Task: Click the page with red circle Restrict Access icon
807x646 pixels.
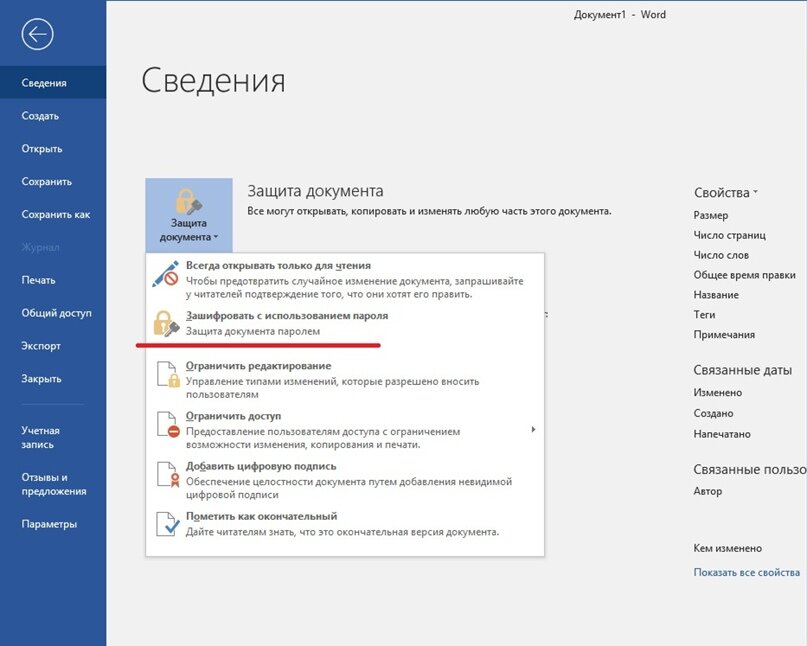Action: click(168, 425)
